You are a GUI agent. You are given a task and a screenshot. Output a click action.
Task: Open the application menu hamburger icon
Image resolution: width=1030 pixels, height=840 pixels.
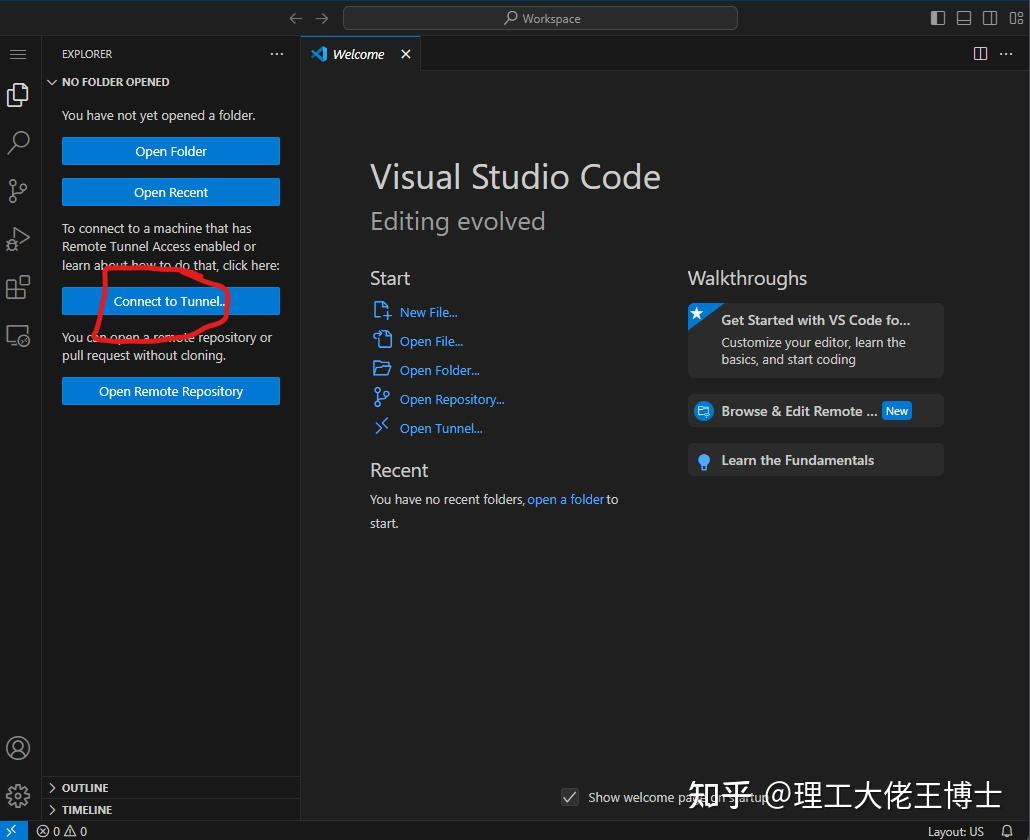click(18, 54)
